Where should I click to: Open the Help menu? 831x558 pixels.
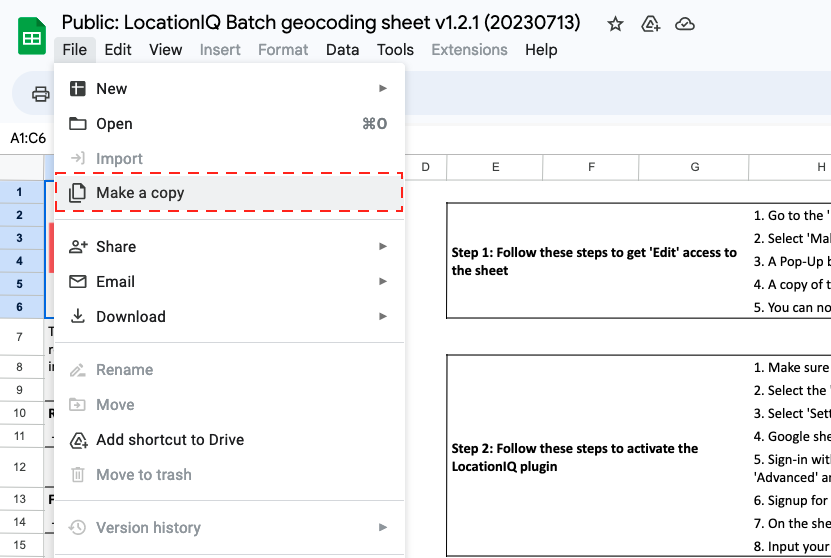541,50
